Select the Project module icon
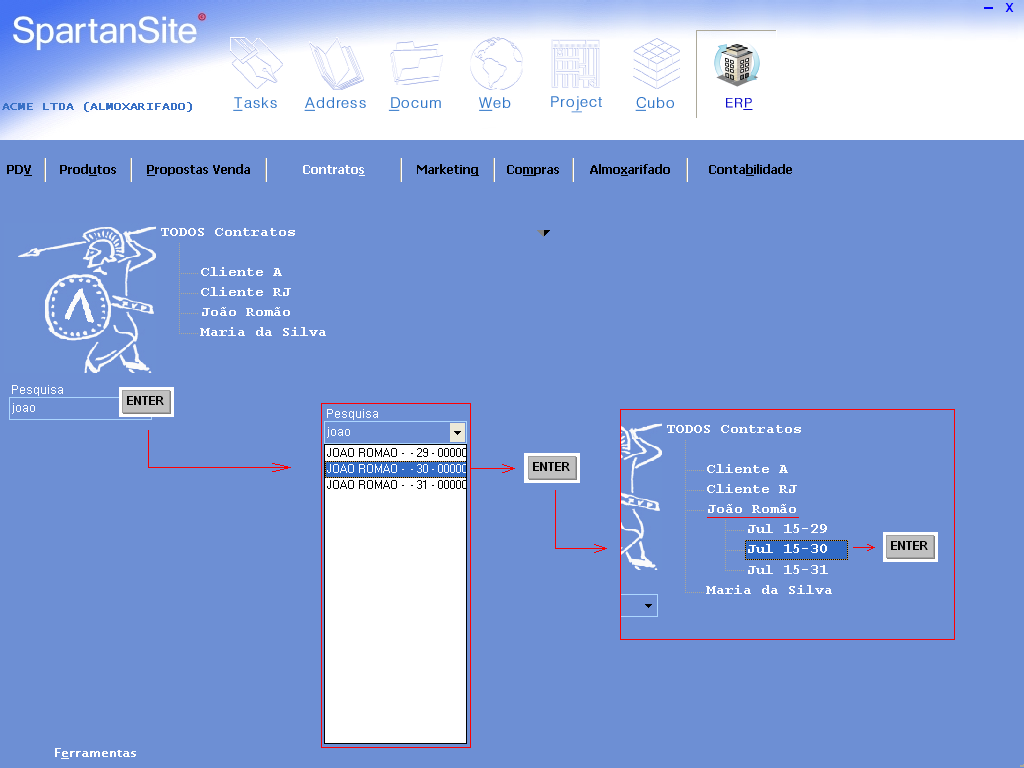The width and height of the screenshot is (1024, 768). pos(576,65)
